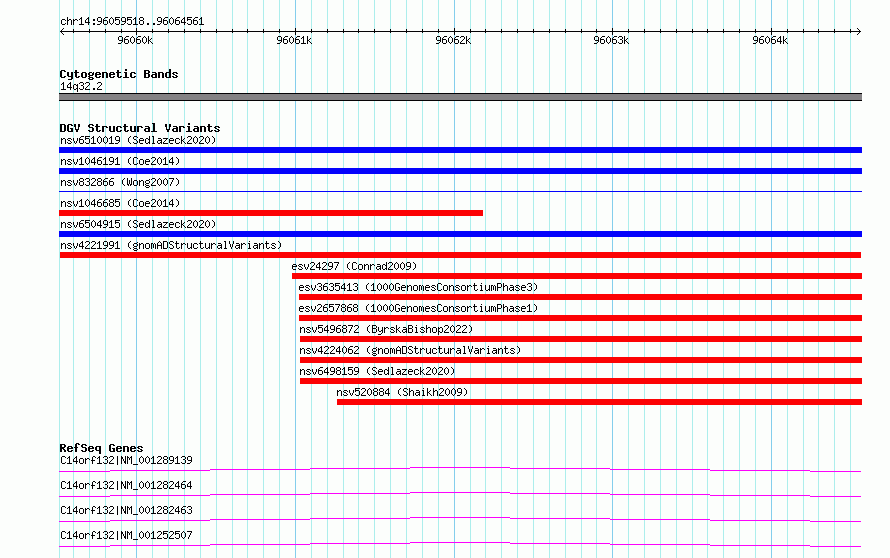Click the red bar under nsv6498159
The height and width of the screenshot is (558, 890).
pyautogui.click(x=581, y=381)
